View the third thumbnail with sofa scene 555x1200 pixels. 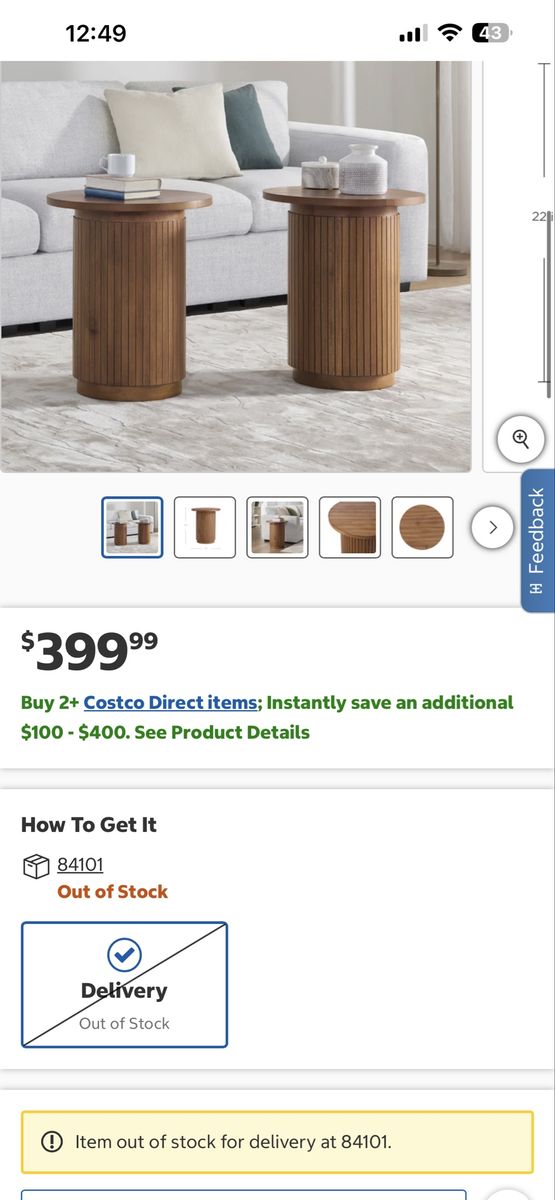pos(277,527)
